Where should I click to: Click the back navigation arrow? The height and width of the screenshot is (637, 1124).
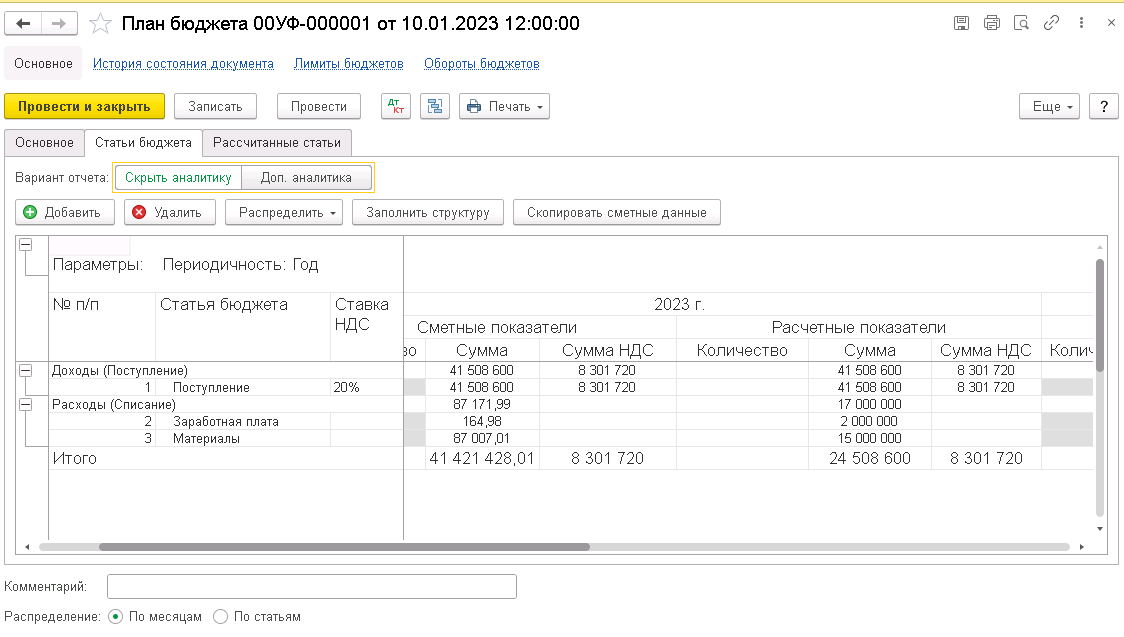pos(23,24)
